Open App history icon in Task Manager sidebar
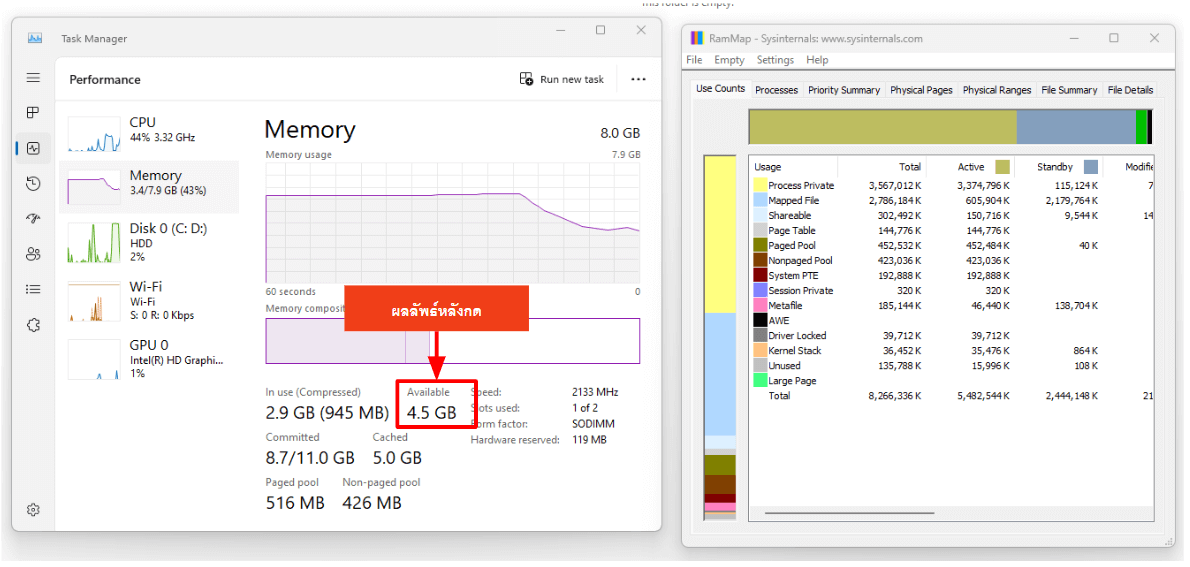Image resolution: width=1190 pixels, height=567 pixels. (x=33, y=183)
